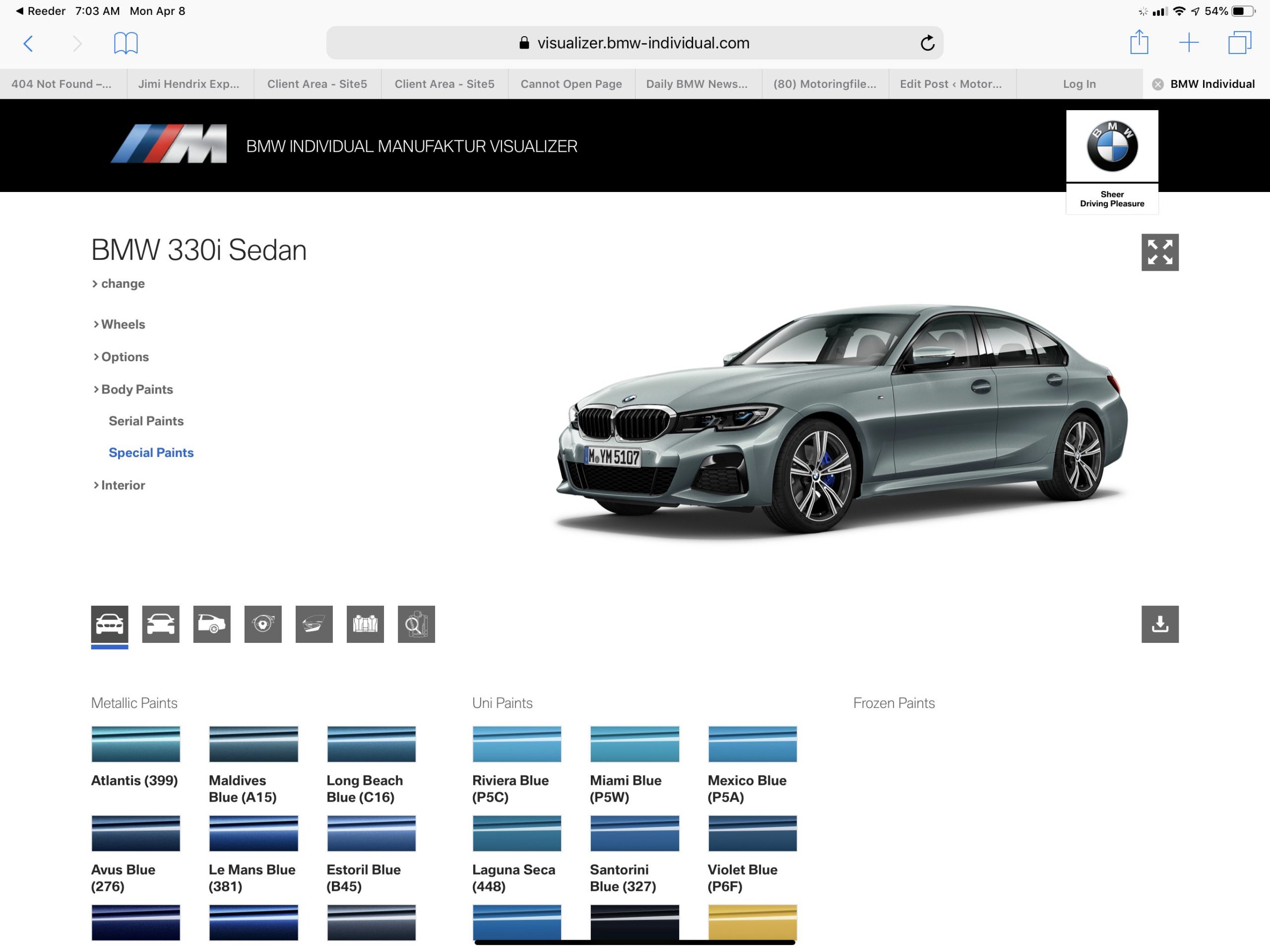Click the change link under BMW 330i Sedan

point(123,283)
